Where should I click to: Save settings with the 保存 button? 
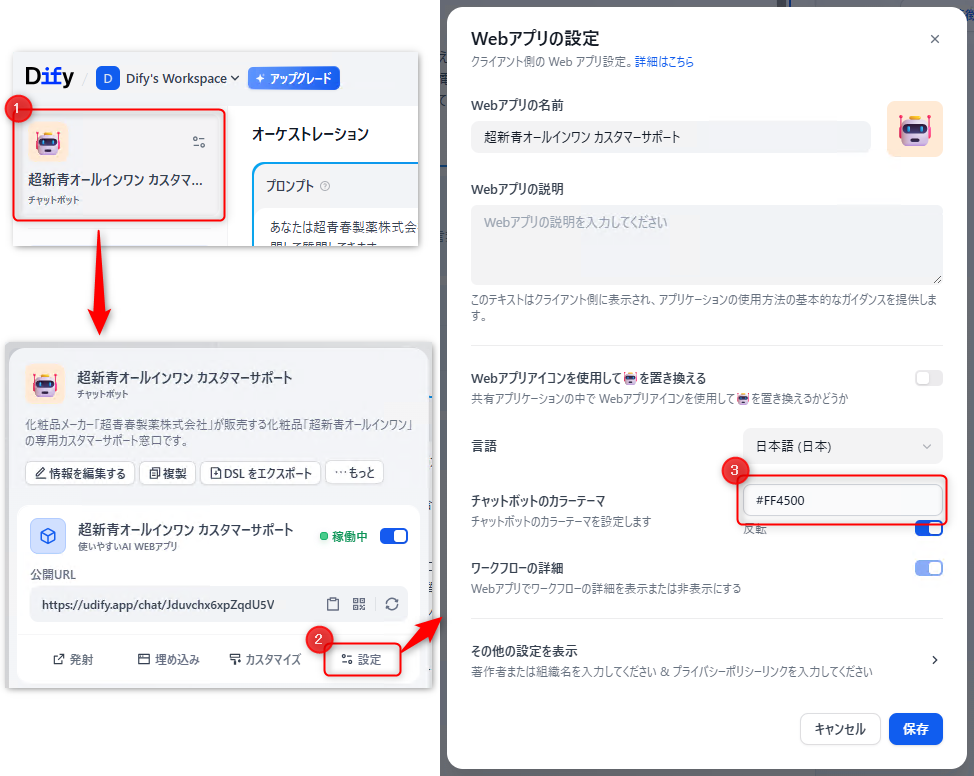tap(915, 729)
